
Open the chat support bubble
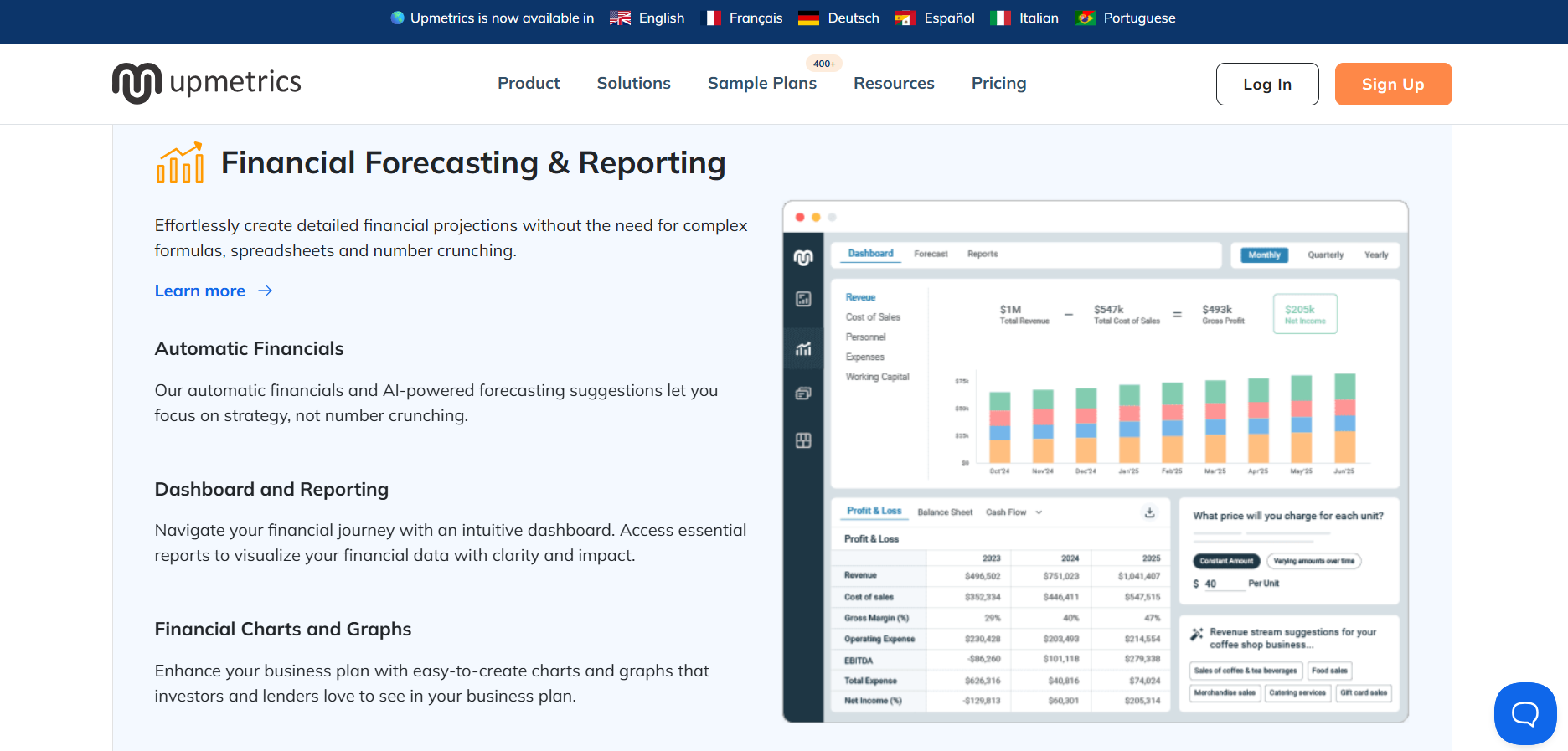1524,713
